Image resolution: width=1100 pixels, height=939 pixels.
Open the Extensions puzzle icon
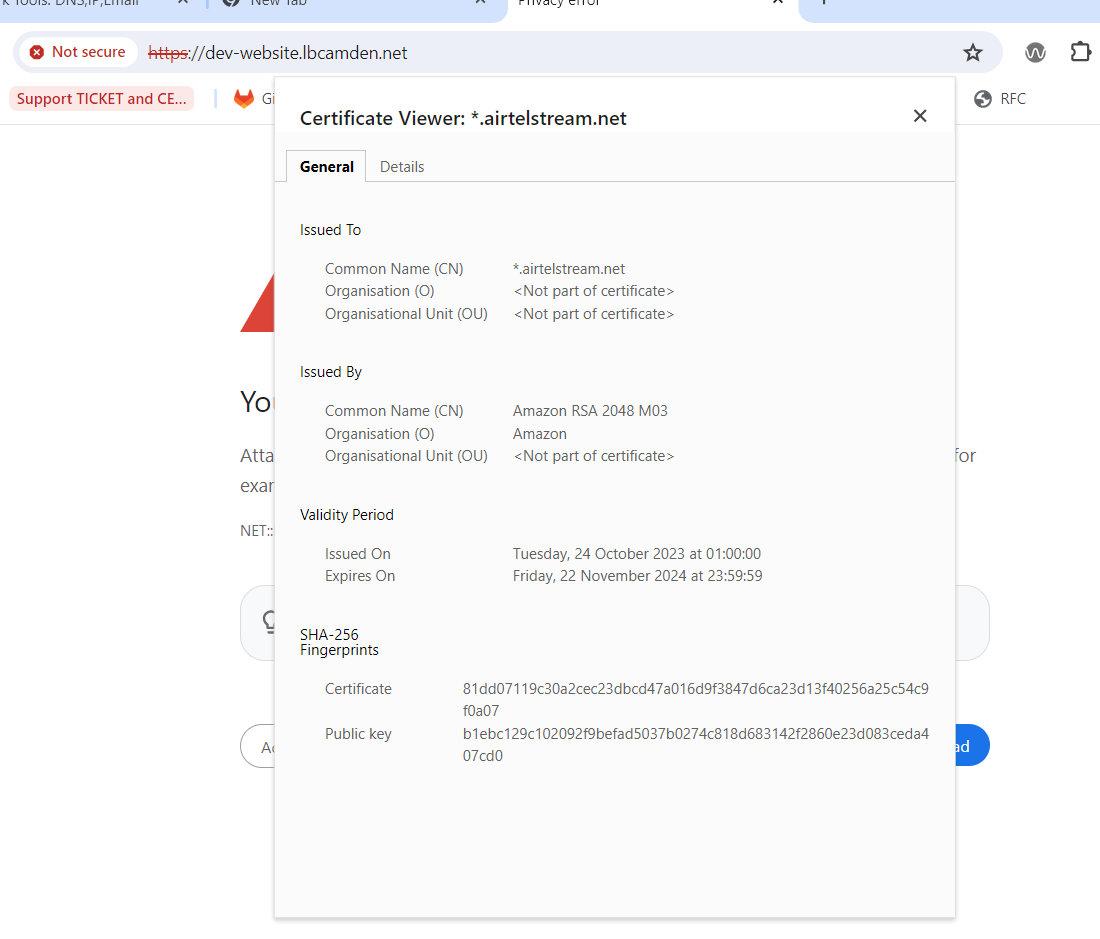click(1080, 53)
